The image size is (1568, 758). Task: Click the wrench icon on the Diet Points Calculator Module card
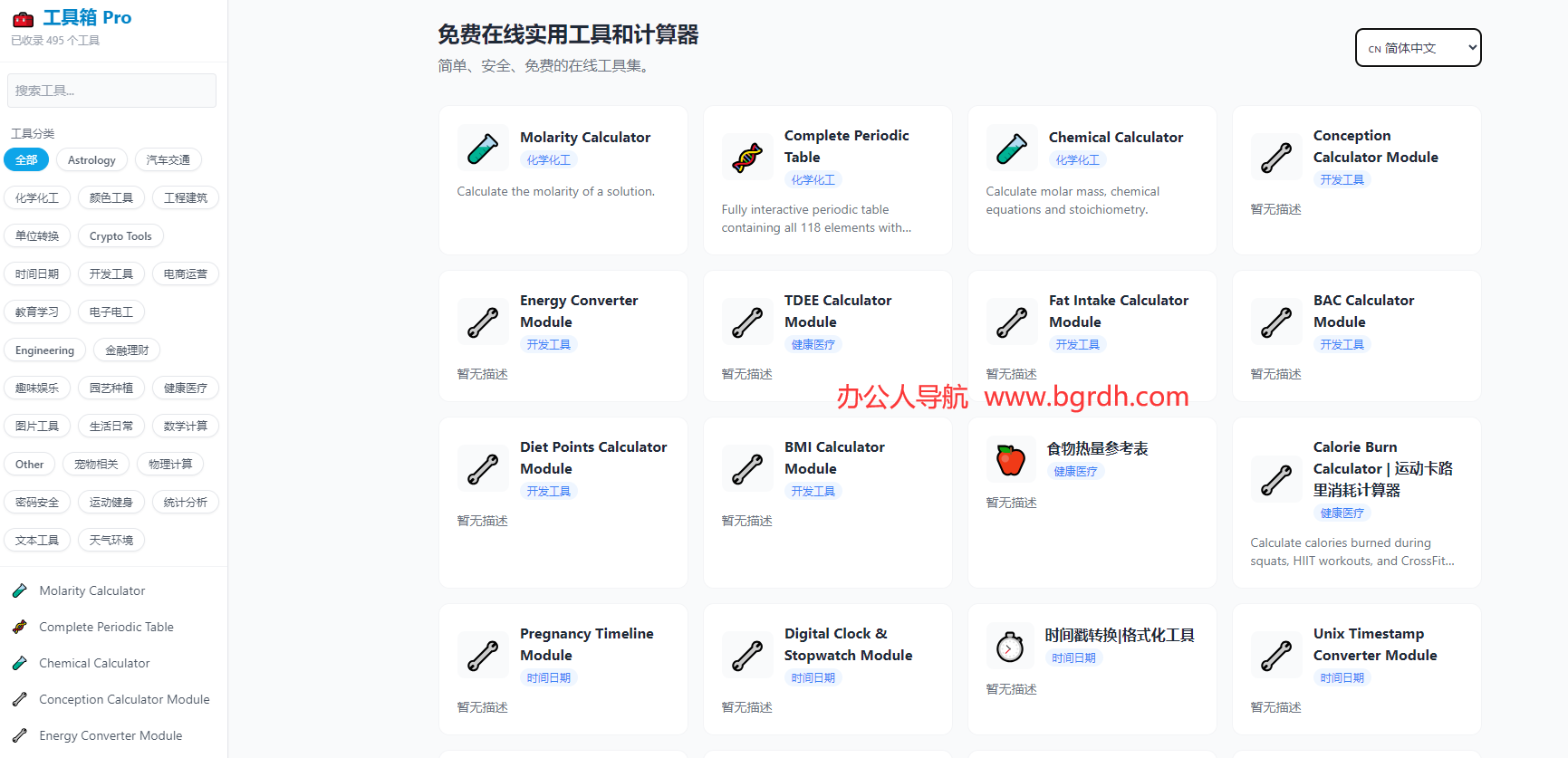click(x=483, y=468)
